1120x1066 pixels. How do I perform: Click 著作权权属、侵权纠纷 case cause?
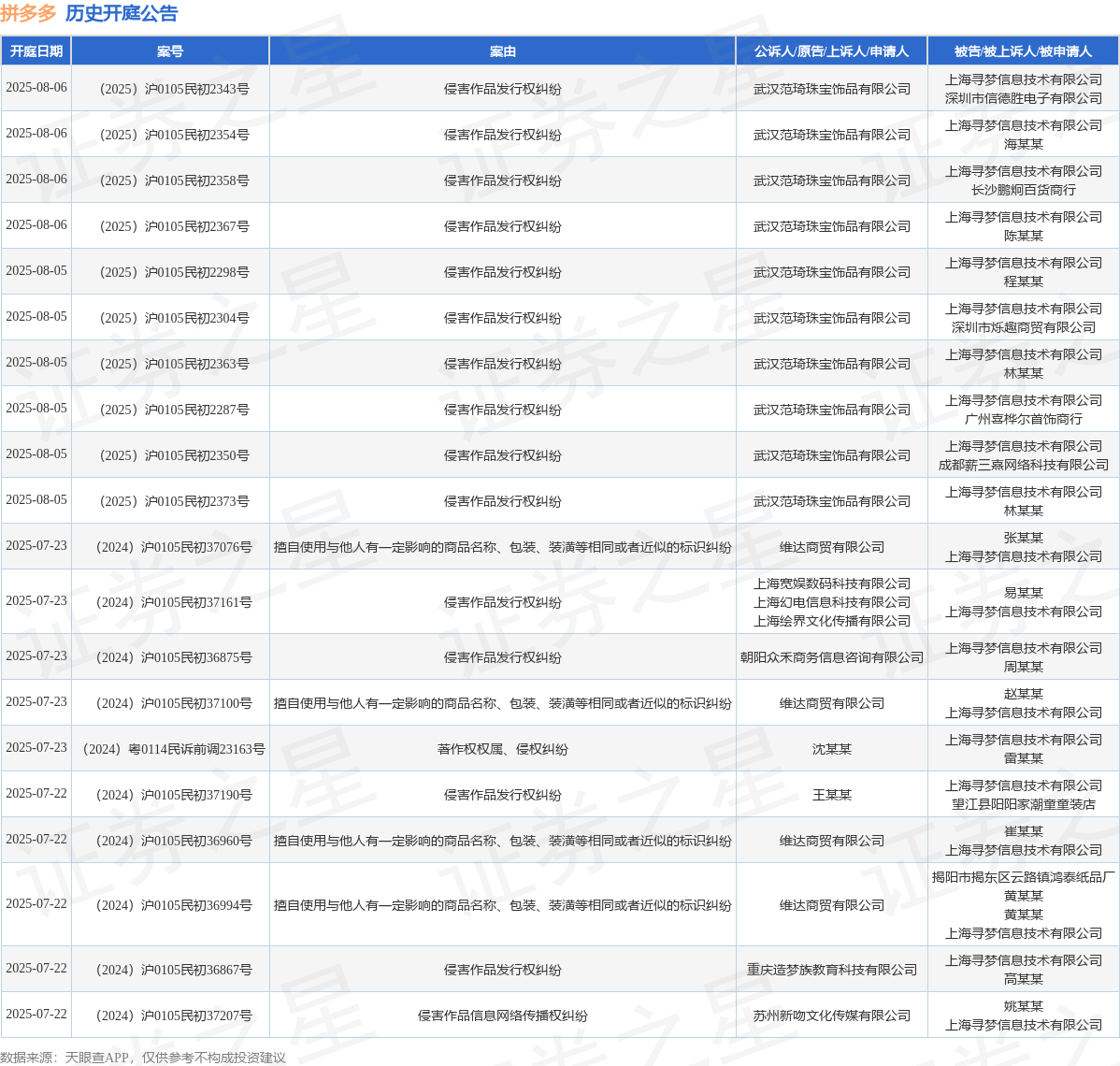coord(502,750)
